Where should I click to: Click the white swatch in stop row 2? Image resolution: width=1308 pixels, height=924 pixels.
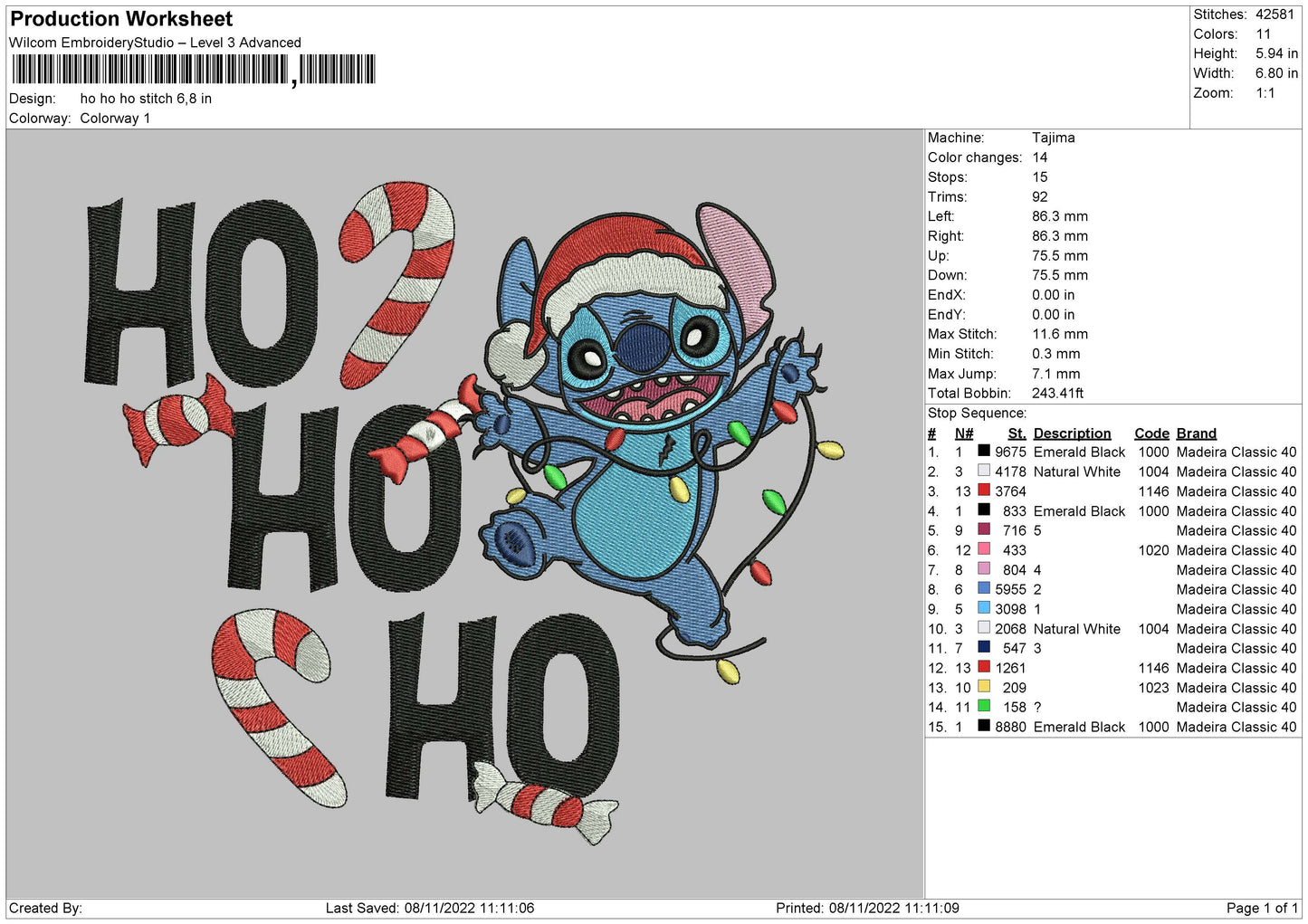pyautogui.click(x=984, y=471)
